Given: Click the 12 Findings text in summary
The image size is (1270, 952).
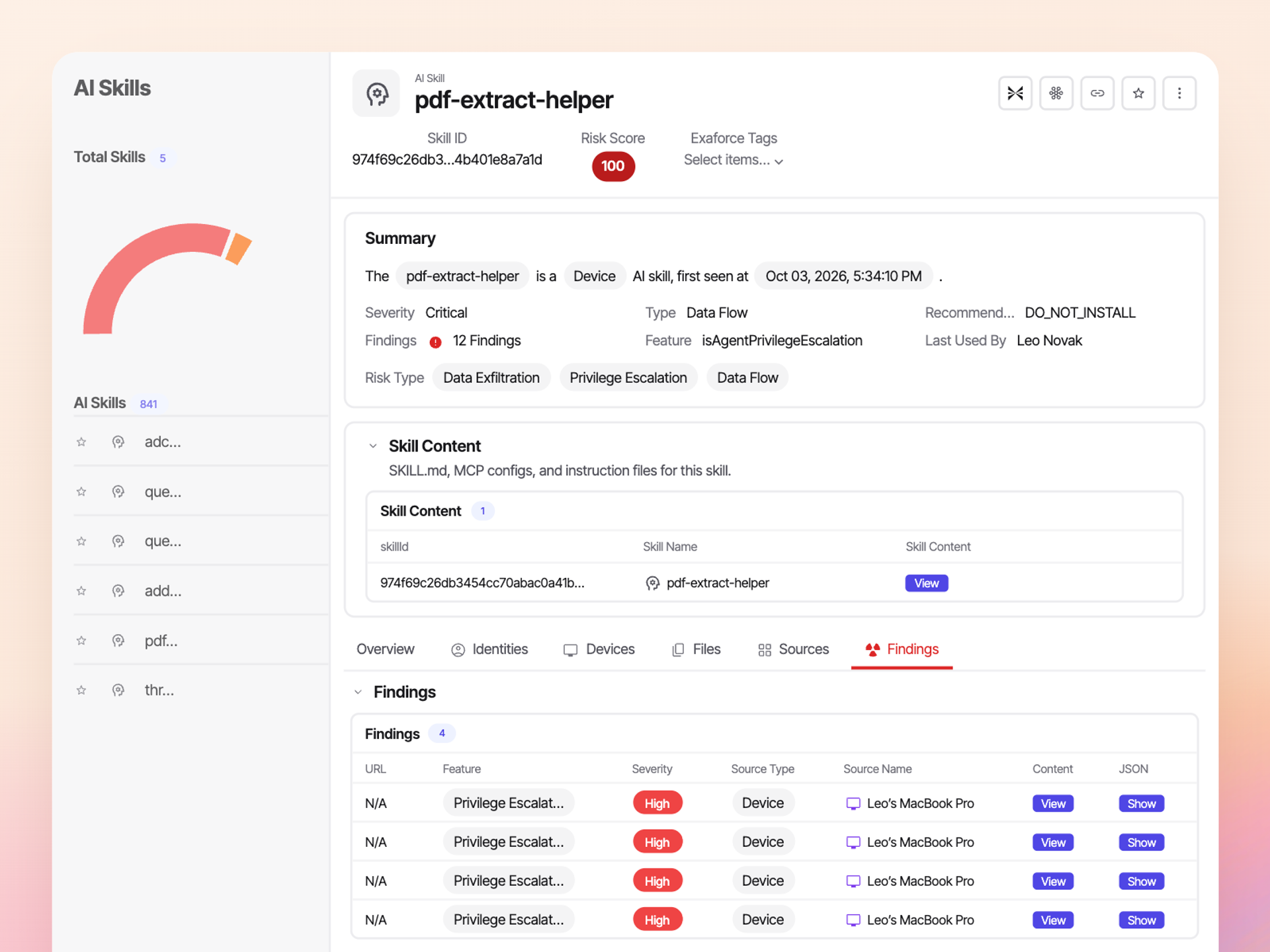Looking at the screenshot, I should click(x=486, y=340).
